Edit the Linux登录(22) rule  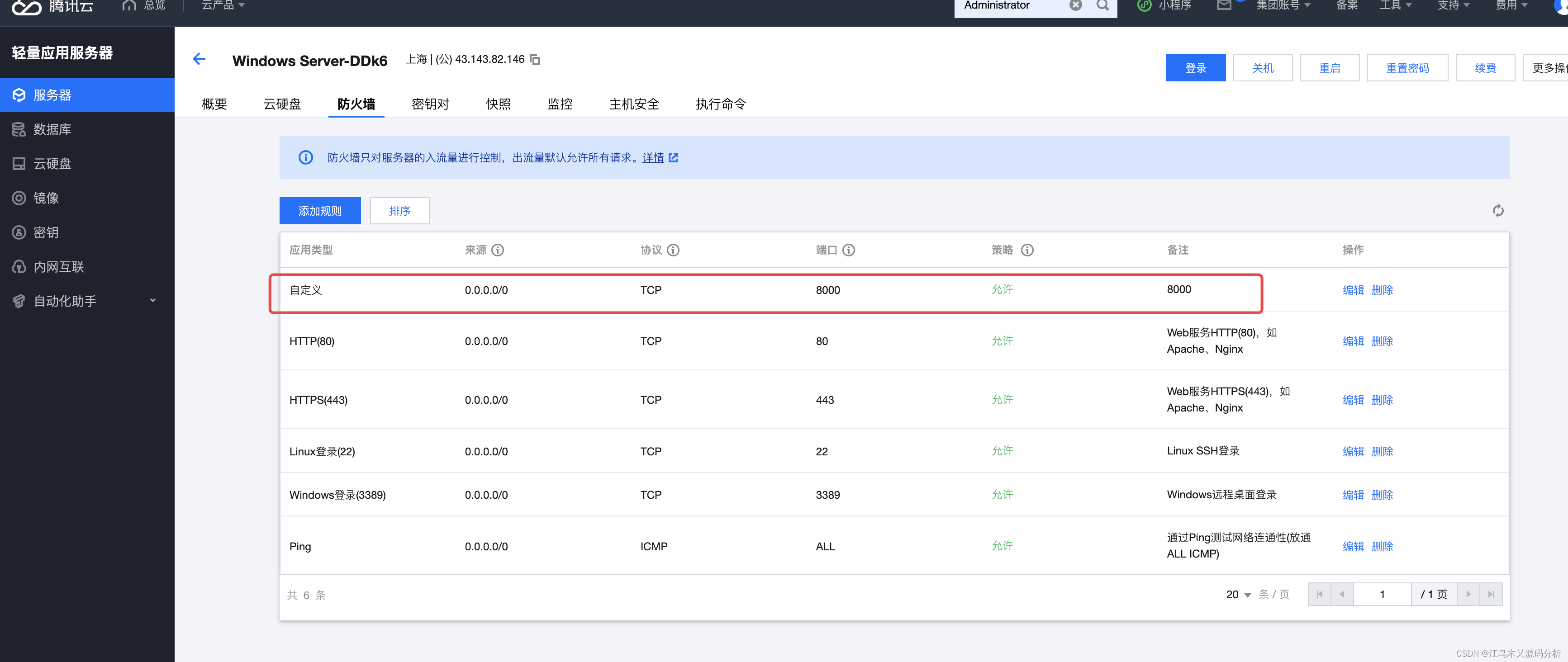click(x=1353, y=451)
